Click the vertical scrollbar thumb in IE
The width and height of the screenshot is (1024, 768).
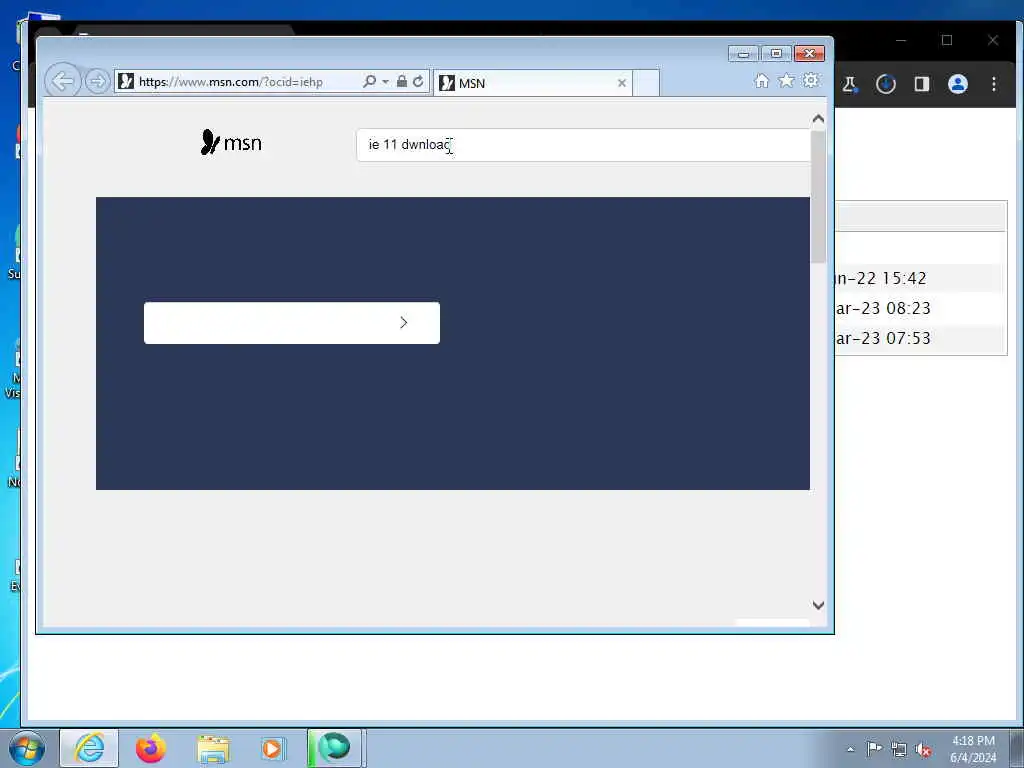[818, 196]
